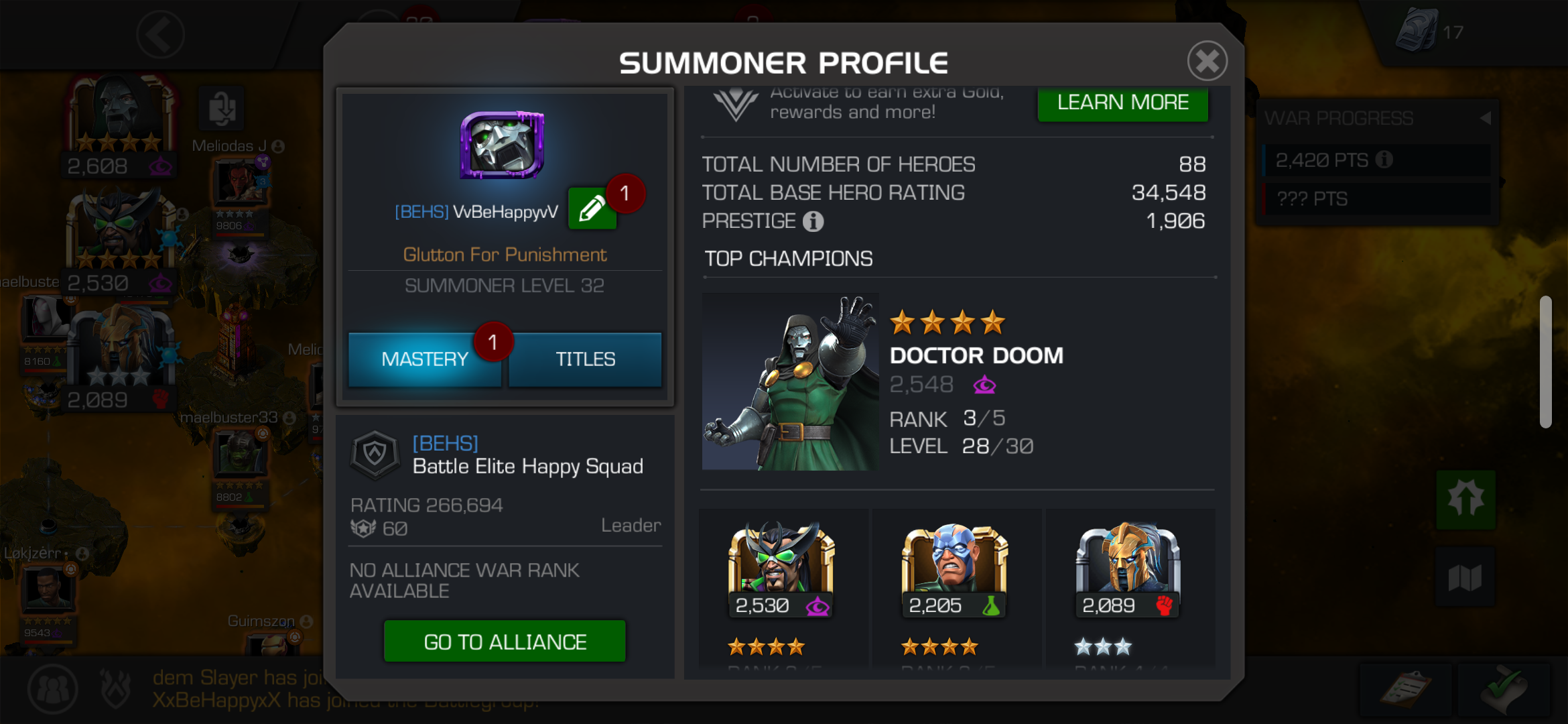Viewport: 1568px width, 724px height.
Task: Tap the back arrow in top bar
Action: 160,34
